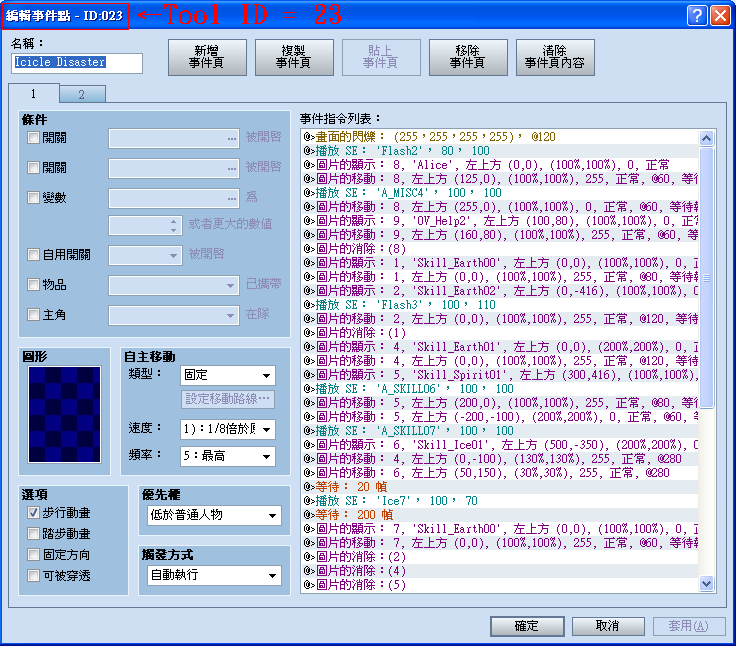Open the 速度 speed dropdown
736x646 pixels.
point(228,429)
